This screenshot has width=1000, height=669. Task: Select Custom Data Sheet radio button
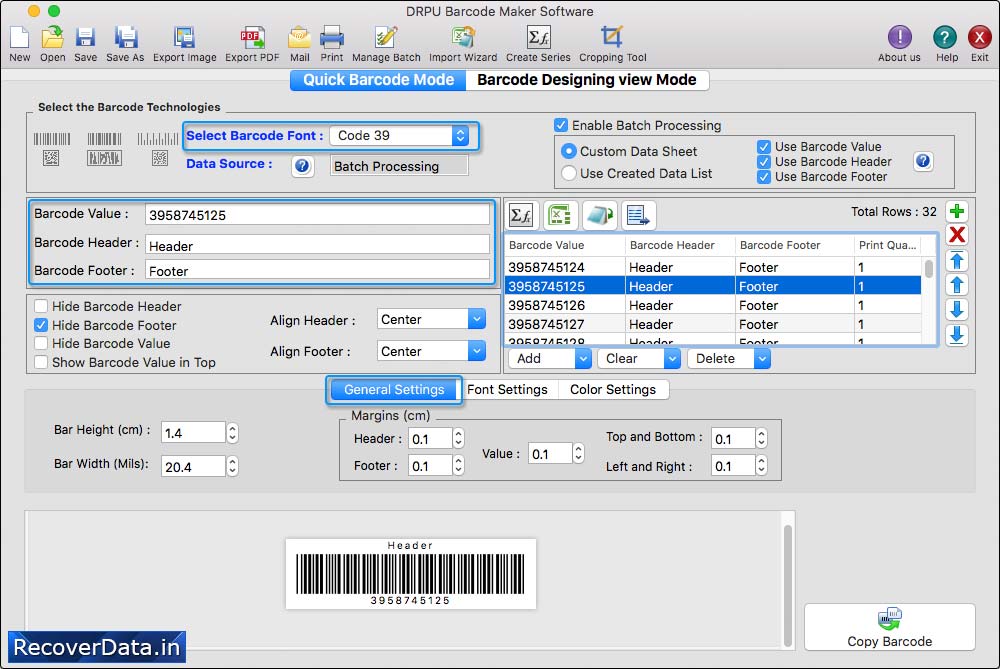click(x=568, y=152)
